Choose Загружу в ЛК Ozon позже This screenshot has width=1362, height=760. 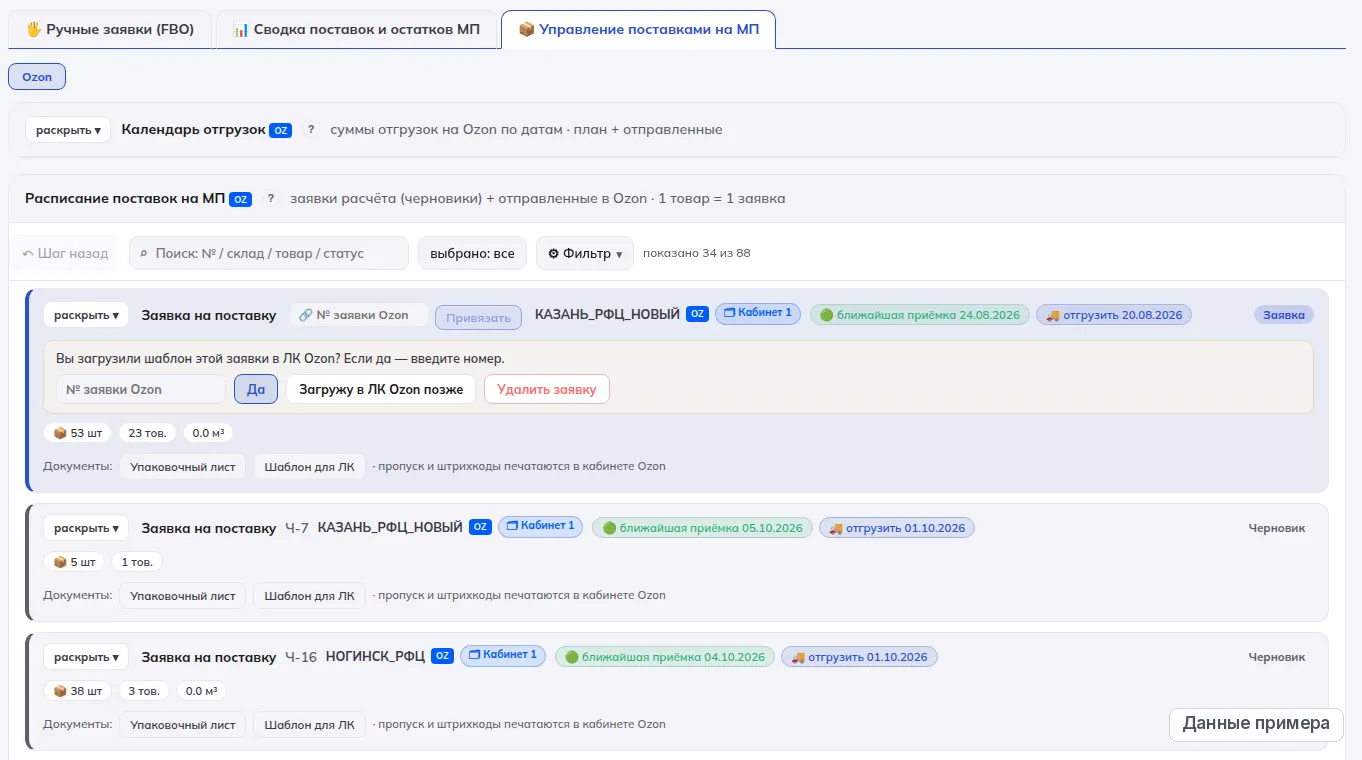pos(381,389)
